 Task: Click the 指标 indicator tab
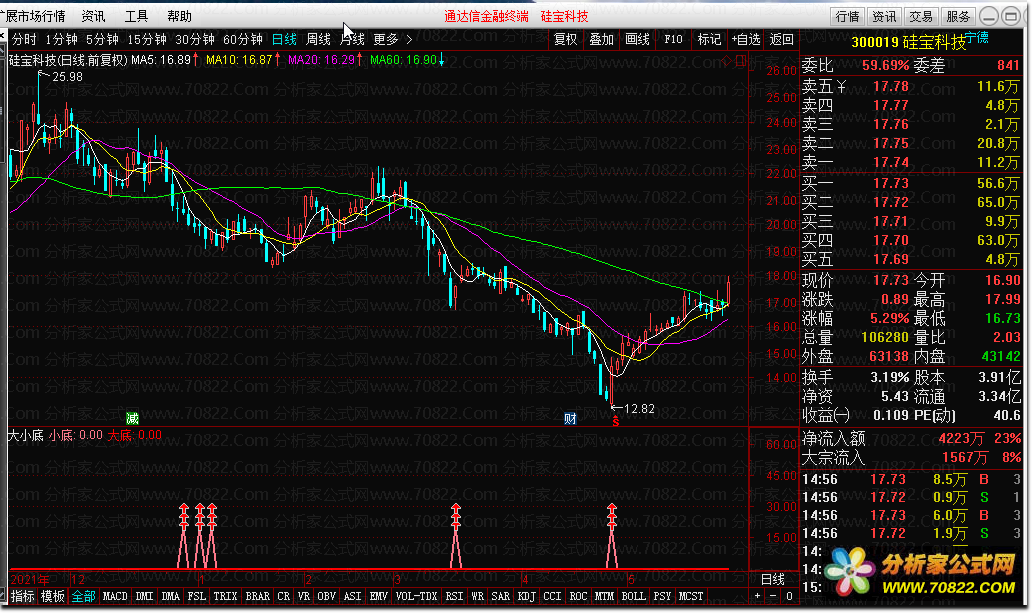point(22,596)
